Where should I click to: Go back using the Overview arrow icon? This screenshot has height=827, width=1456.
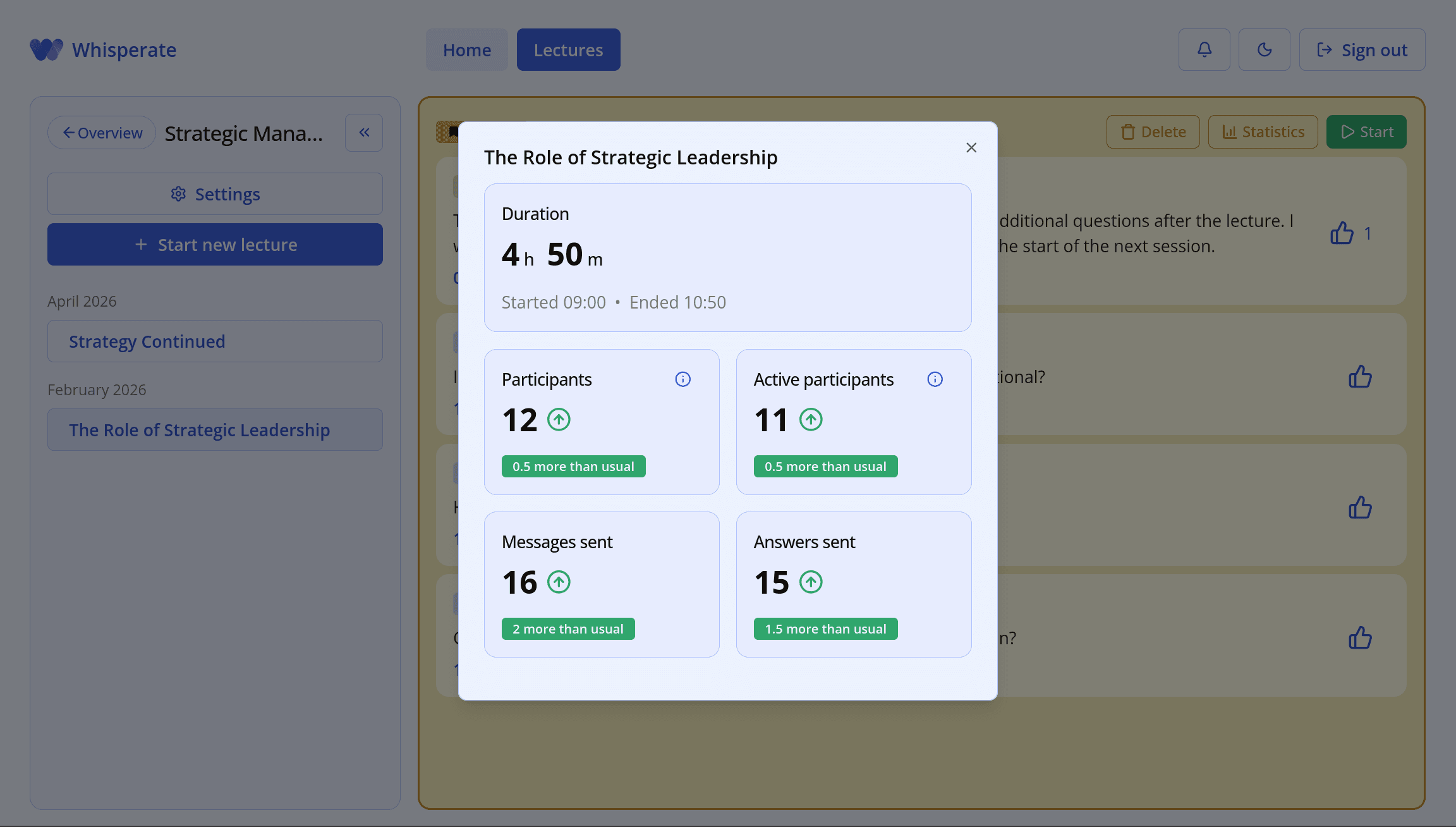coord(70,132)
